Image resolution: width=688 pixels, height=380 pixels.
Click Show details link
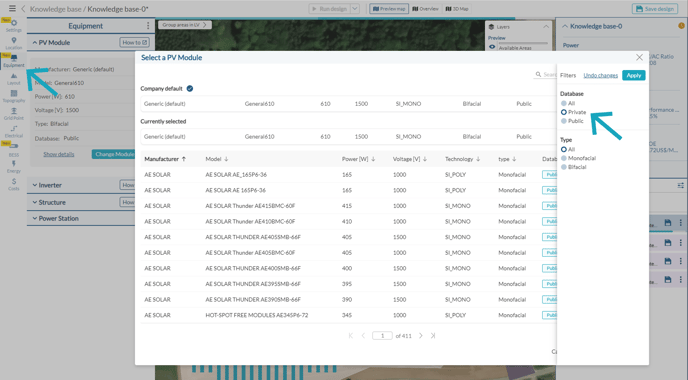click(x=59, y=154)
